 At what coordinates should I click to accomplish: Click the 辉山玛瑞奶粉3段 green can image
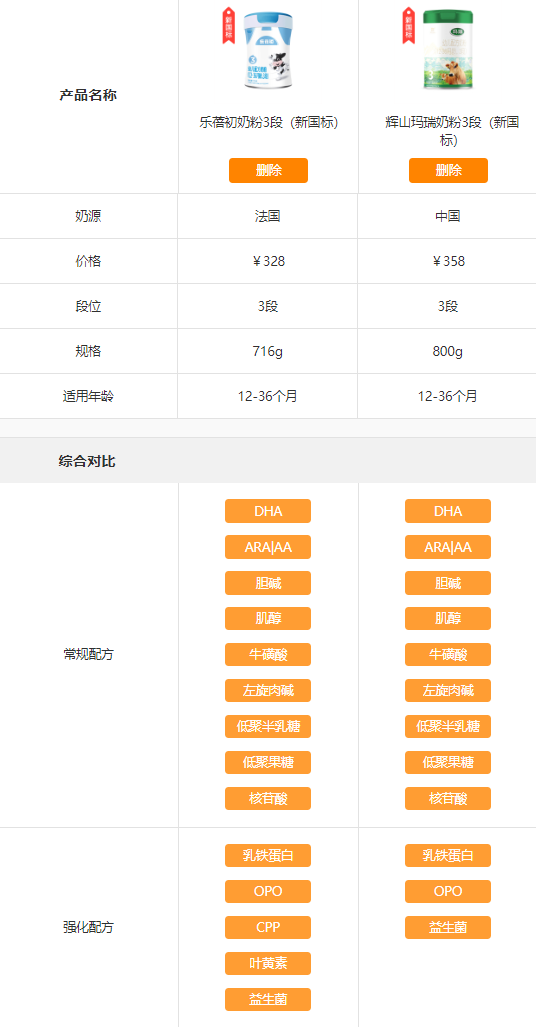pos(448,50)
